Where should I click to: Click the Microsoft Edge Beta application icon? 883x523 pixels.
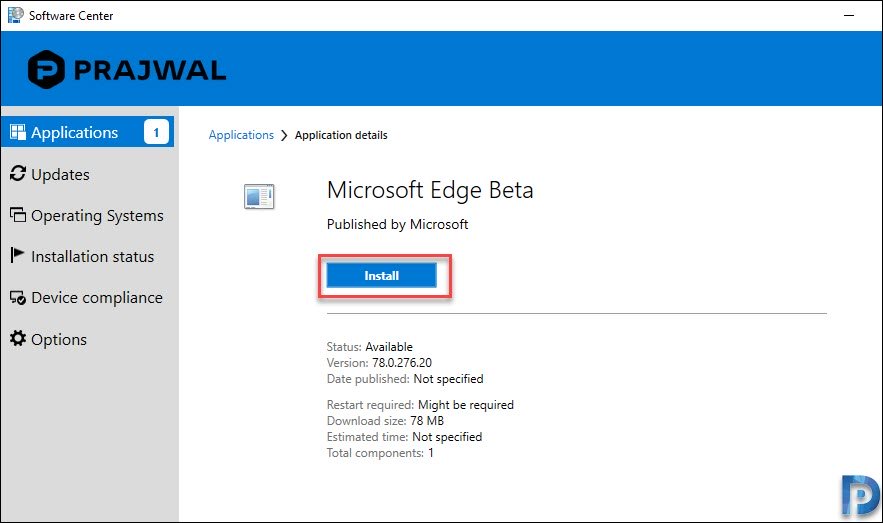[259, 196]
